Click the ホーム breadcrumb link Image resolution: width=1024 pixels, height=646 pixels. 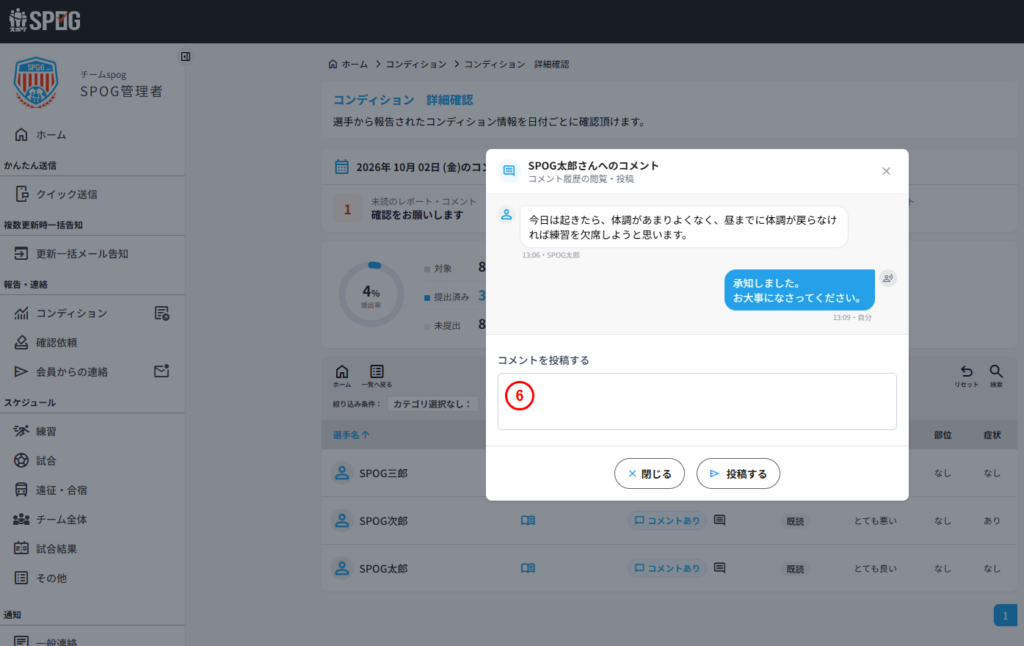pos(348,64)
